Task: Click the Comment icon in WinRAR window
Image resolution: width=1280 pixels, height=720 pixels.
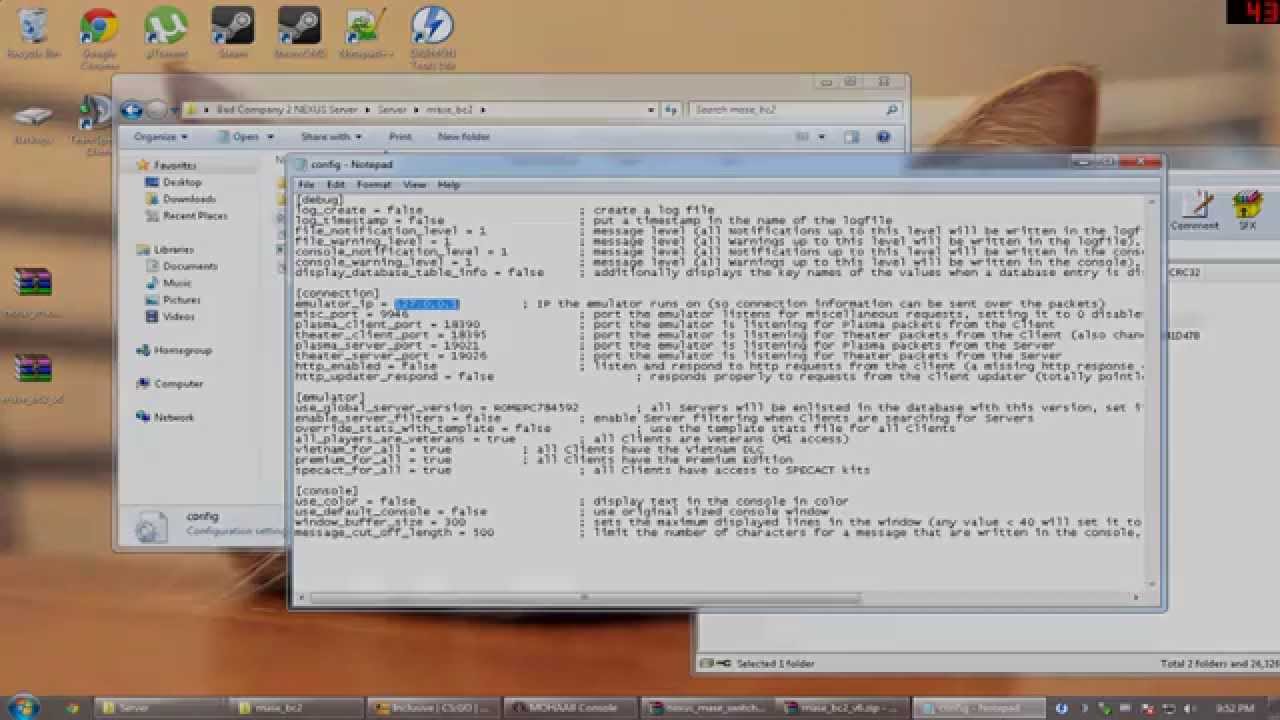Action: point(1195,210)
